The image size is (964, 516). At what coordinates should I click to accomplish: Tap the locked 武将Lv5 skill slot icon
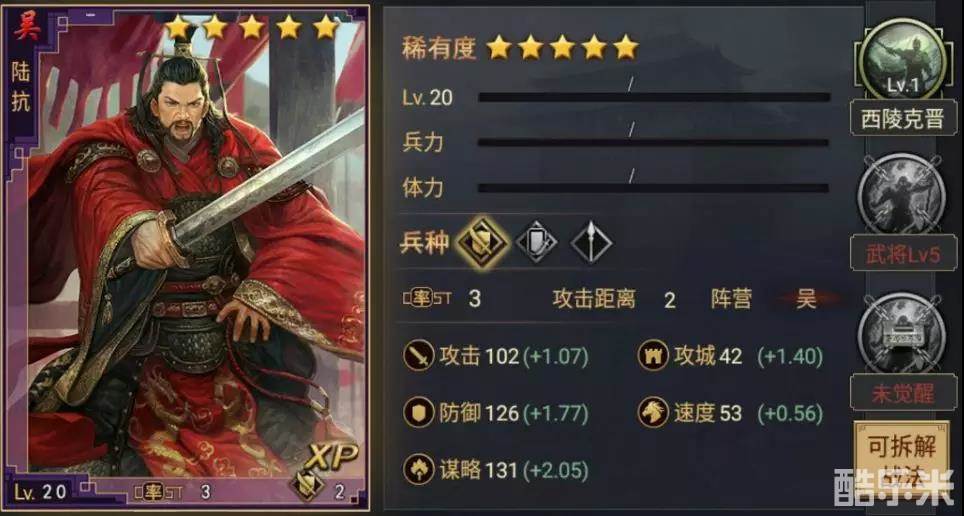(901, 195)
